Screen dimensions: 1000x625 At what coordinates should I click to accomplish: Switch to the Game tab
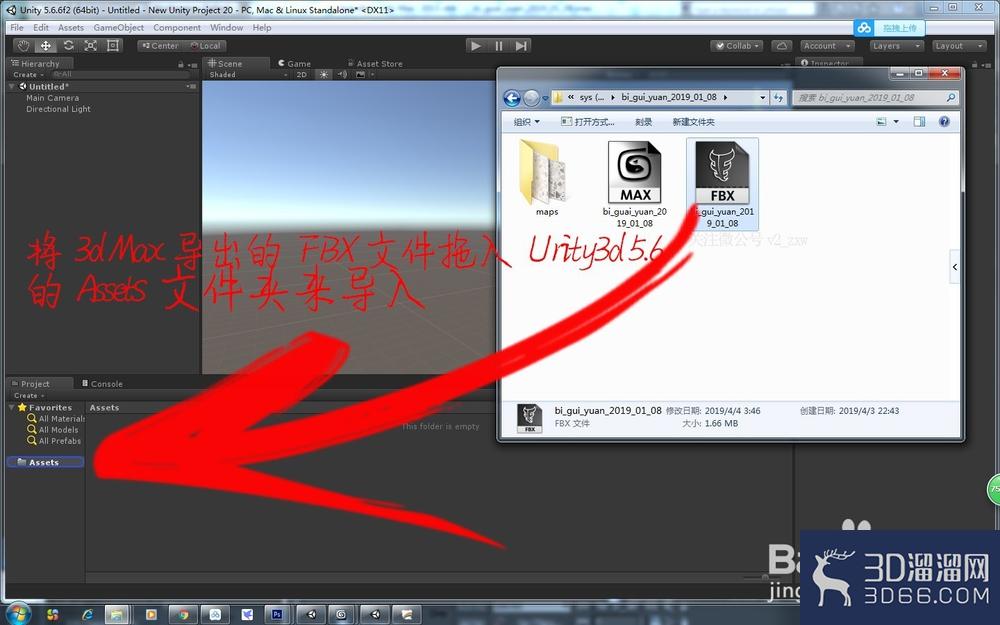click(x=295, y=63)
